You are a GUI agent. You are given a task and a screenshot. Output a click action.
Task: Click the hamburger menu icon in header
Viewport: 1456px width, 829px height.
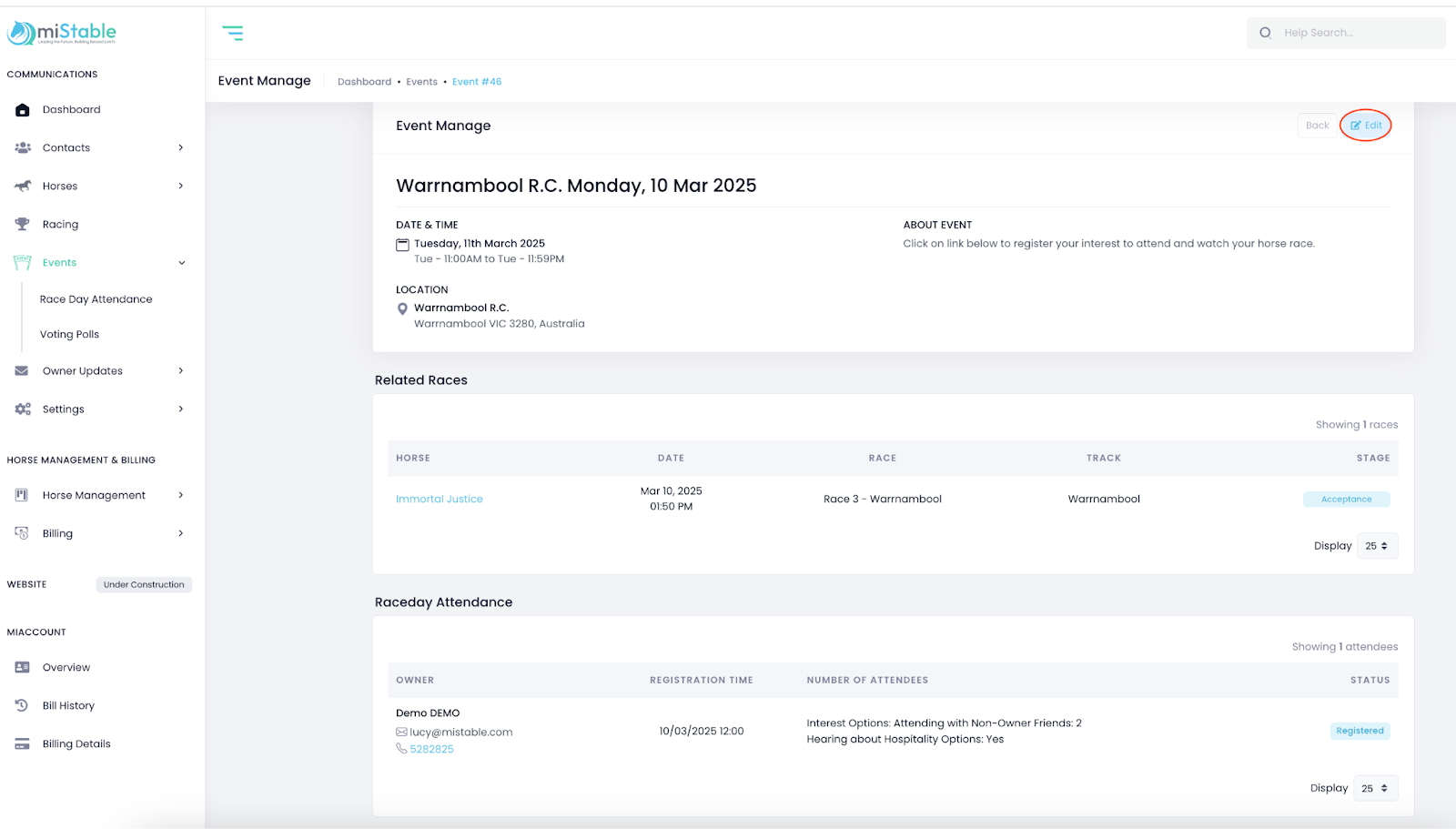(232, 34)
